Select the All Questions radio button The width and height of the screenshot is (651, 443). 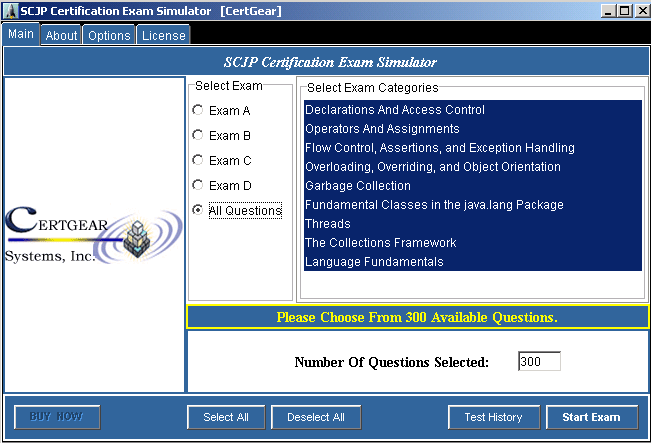(198, 210)
